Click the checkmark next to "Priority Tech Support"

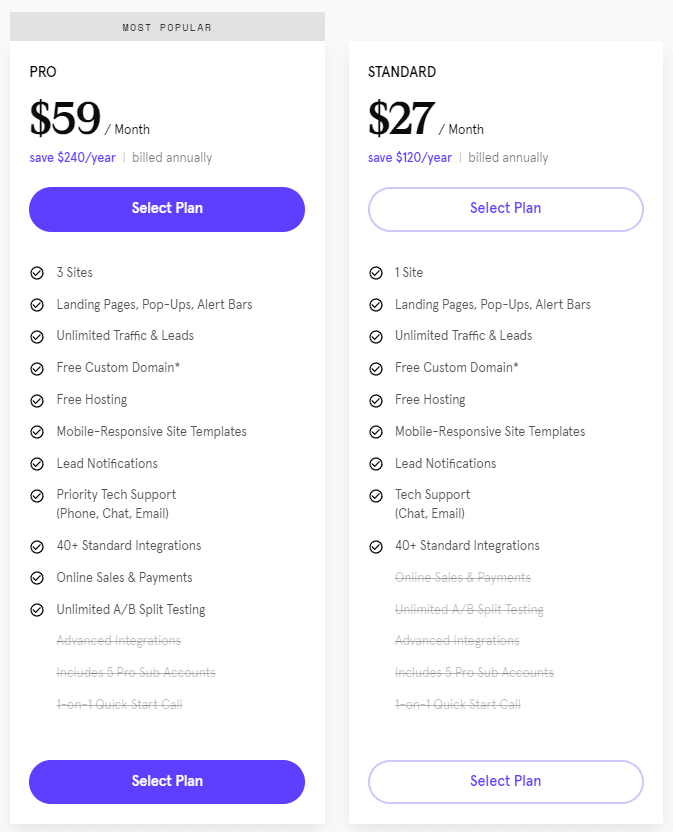[x=37, y=494]
